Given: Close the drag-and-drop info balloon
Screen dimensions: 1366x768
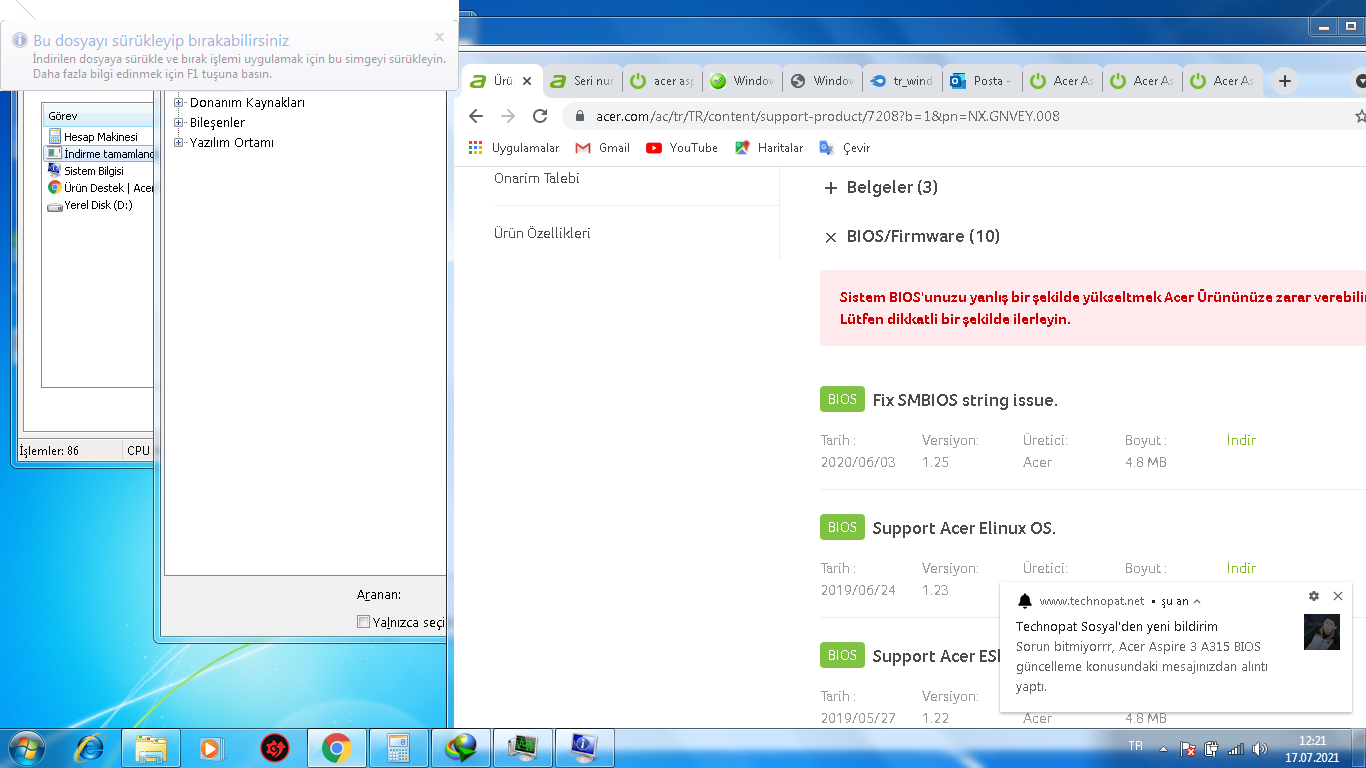Looking at the screenshot, I should point(439,37).
